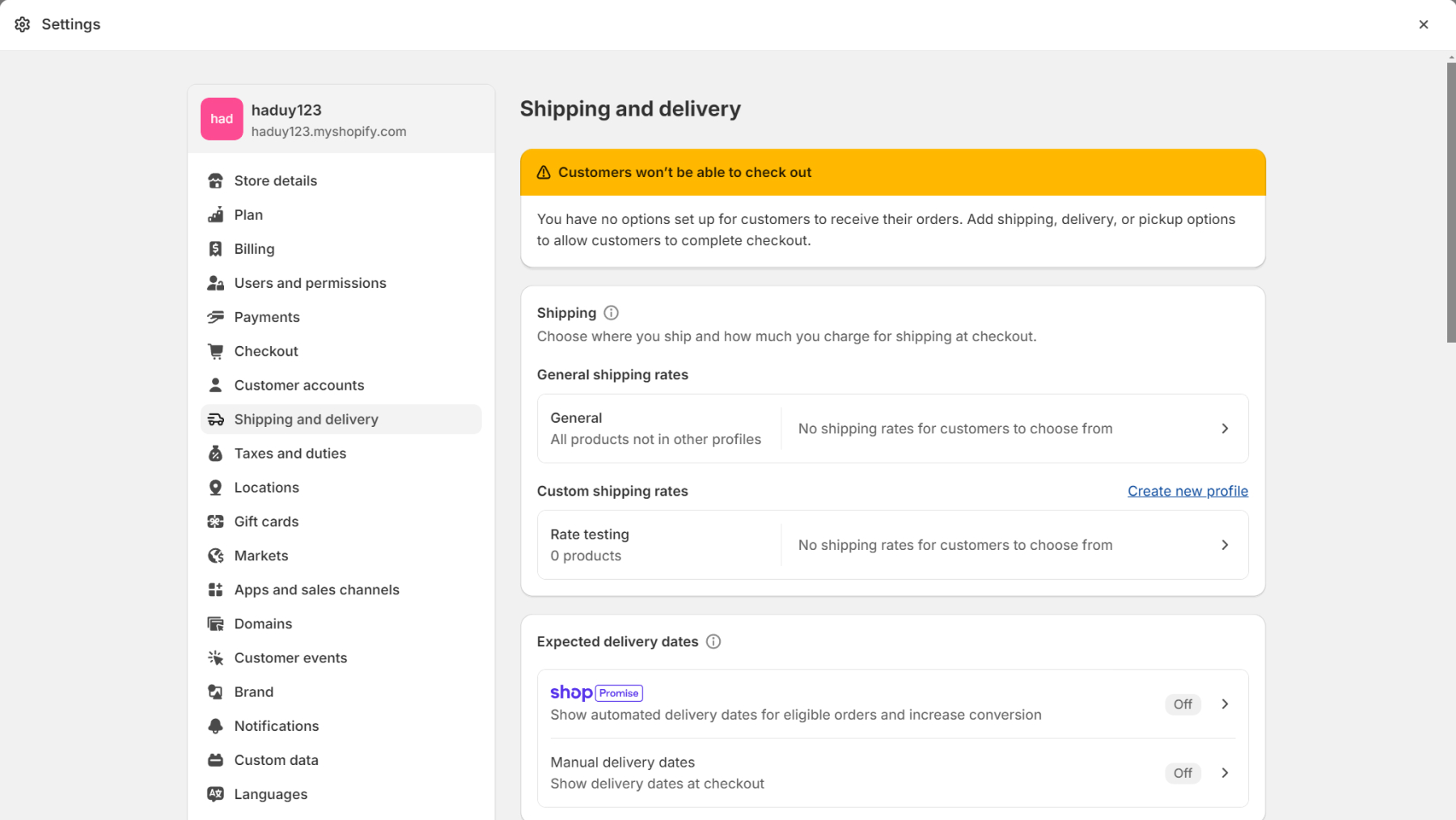Open Shop Promise settings via its chevron
This screenshot has width=1456, height=820.
click(x=1225, y=704)
